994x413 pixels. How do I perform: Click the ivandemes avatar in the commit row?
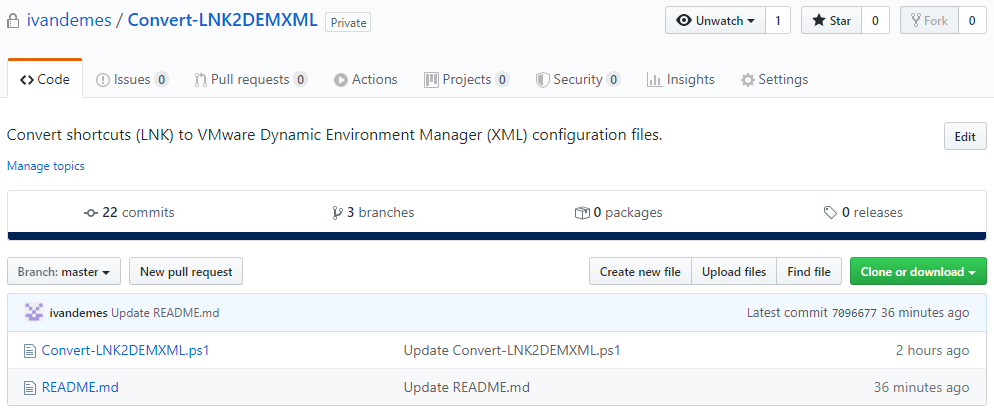34,313
